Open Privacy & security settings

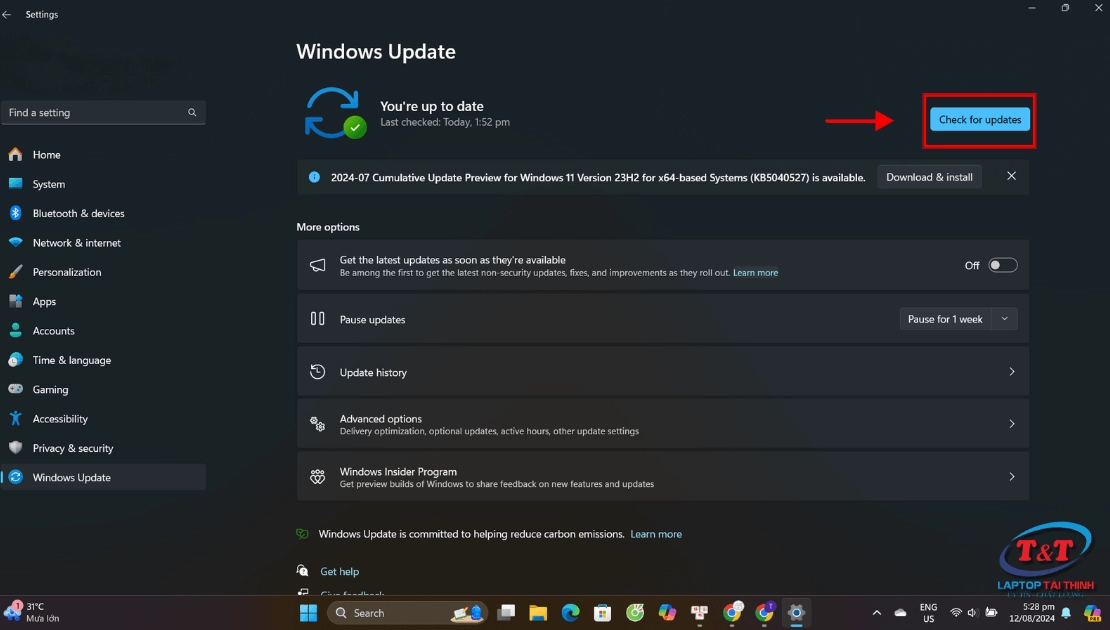pyautogui.click(x=103, y=448)
